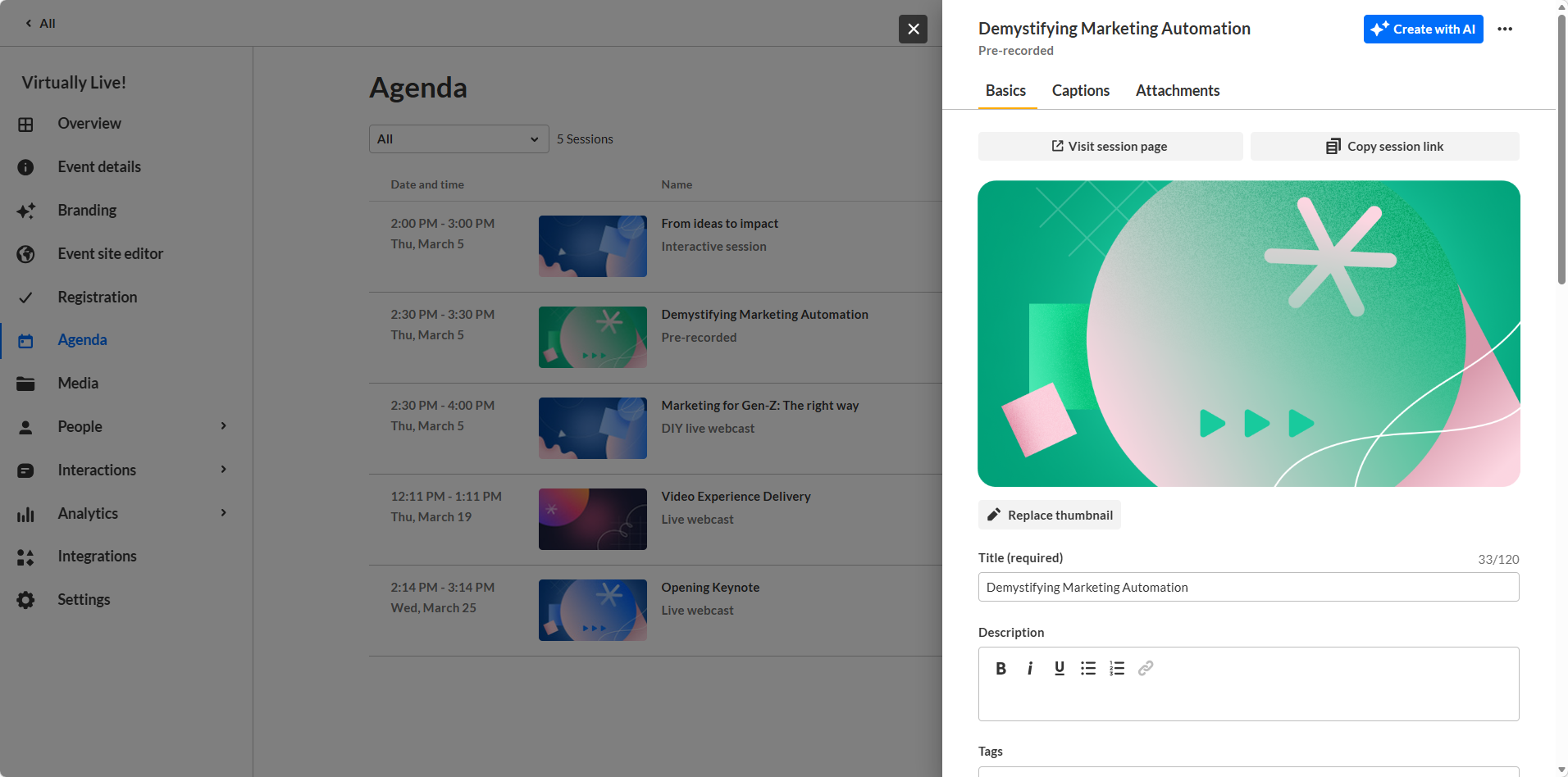Image resolution: width=1568 pixels, height=777 pixels.
Task: Click the Integrations icon in sidebar
Action: click(26, 557)
